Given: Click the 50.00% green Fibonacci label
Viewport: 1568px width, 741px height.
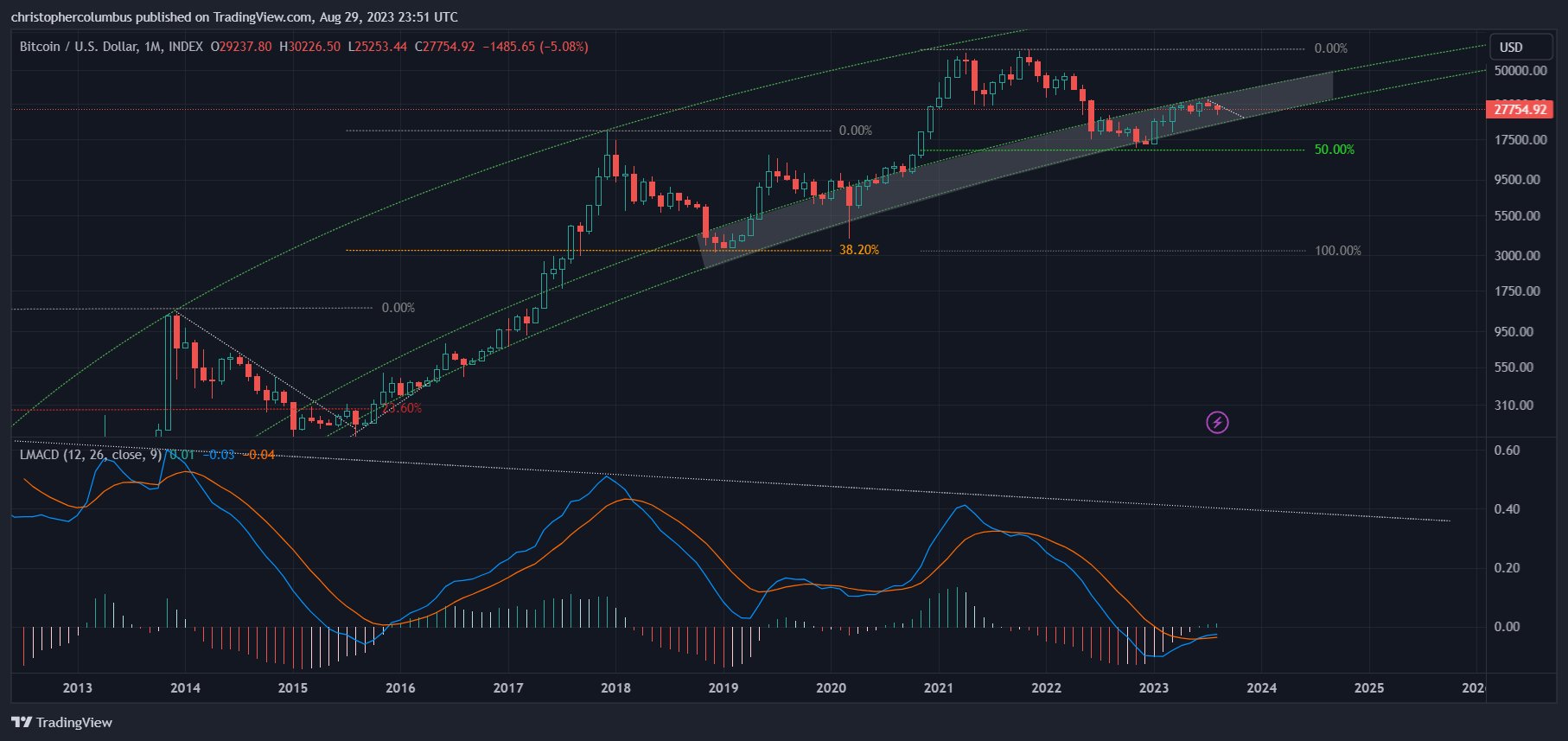Looking at the screenshot, I should tap(1334, 150).
